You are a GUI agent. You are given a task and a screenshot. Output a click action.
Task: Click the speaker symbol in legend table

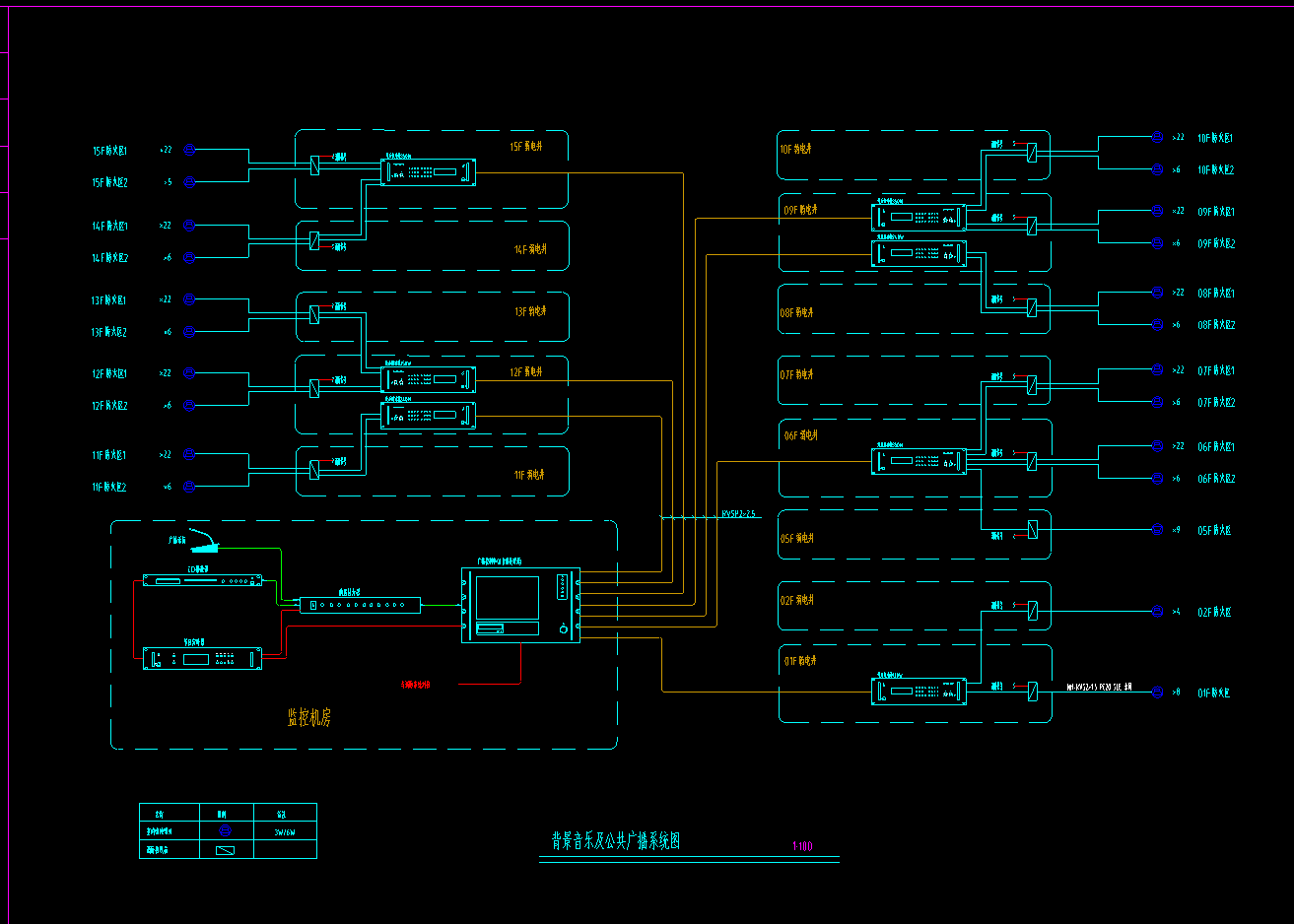[225, 831]
